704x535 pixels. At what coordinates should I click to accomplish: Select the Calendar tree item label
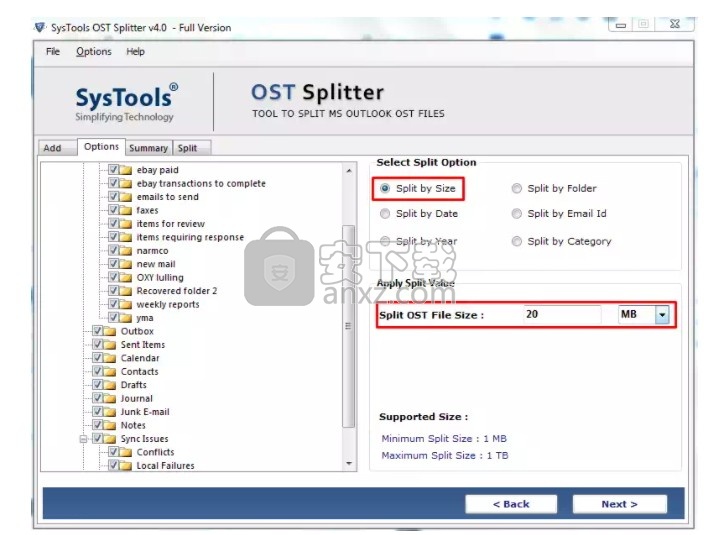(140, 358)
